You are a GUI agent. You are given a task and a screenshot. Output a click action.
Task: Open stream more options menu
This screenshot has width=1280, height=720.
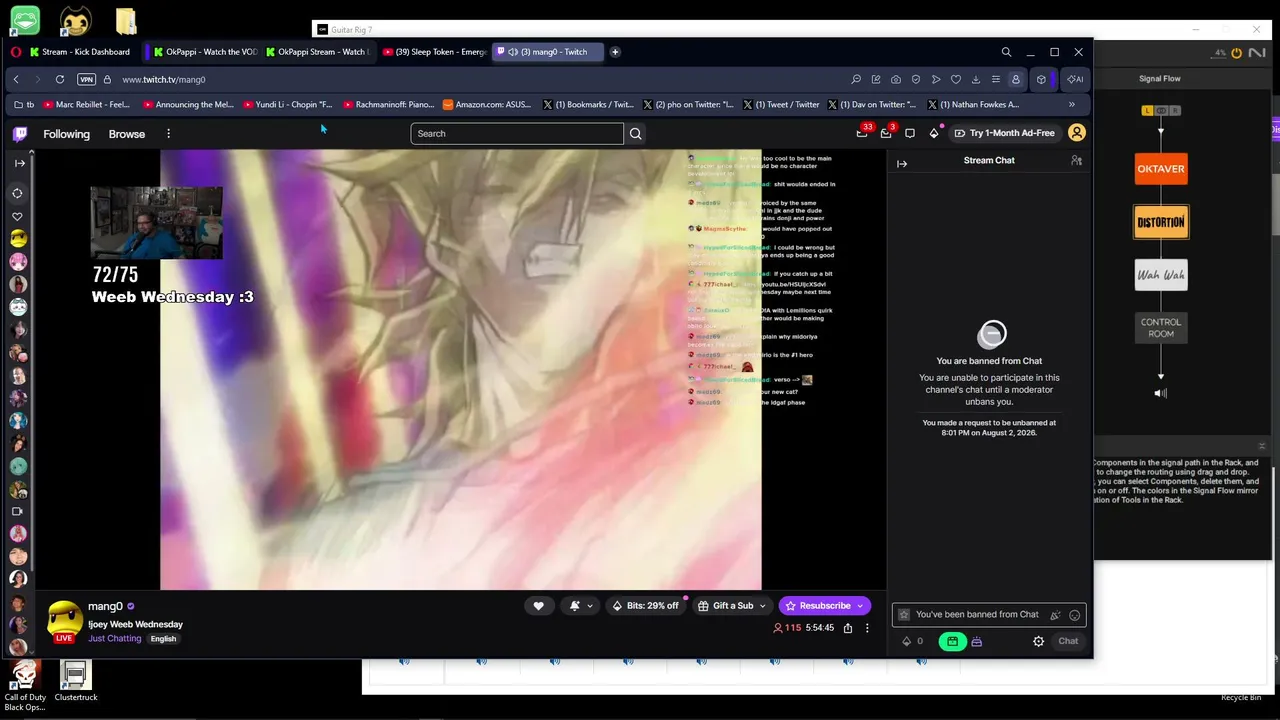point(867,628)
